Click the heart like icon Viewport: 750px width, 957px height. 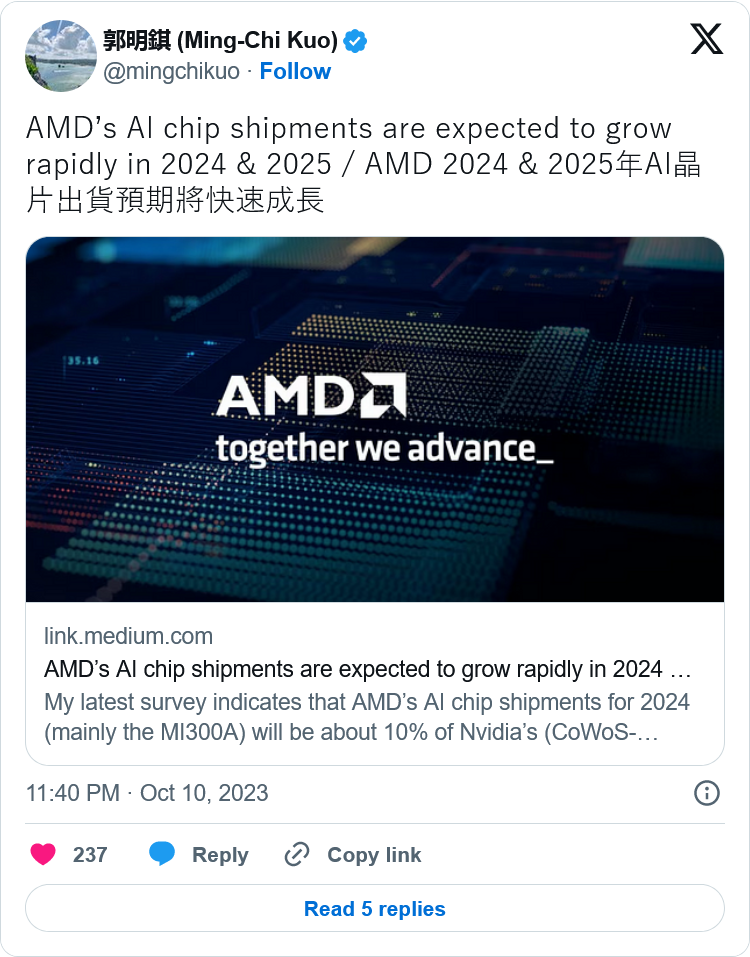pos(43,855)
